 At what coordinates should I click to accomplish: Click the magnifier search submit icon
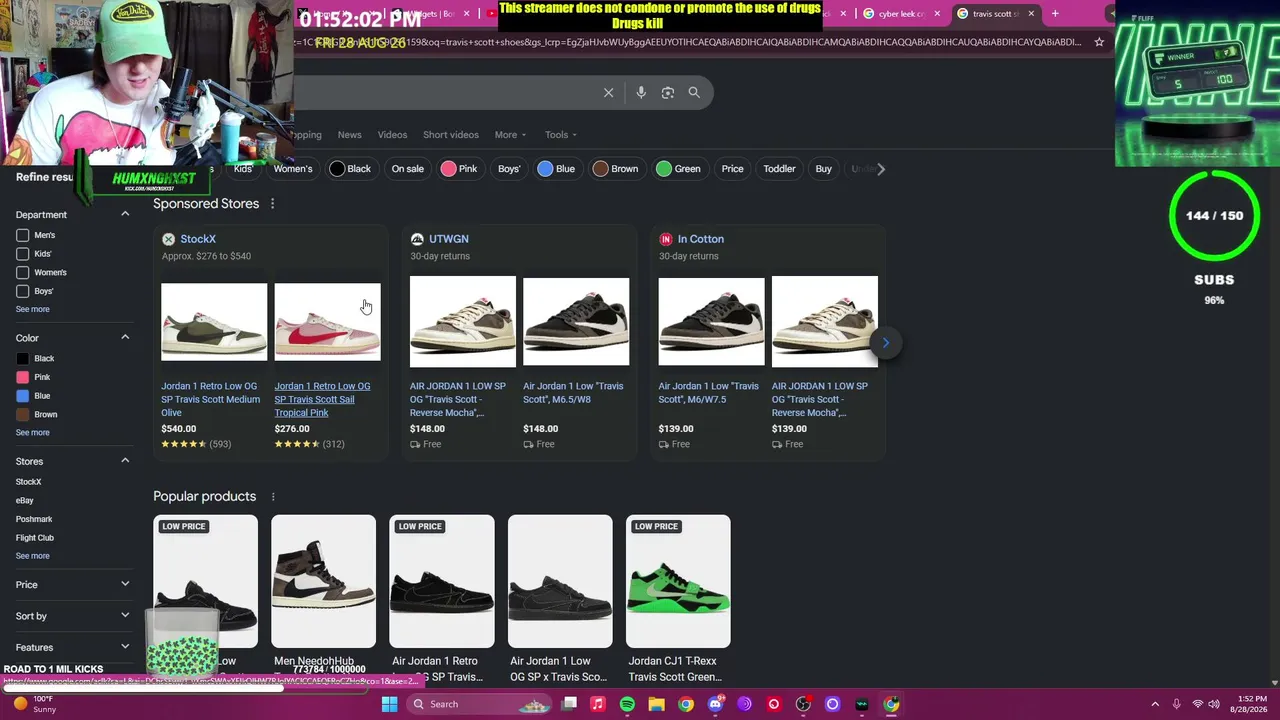click(x=694, y=93)
